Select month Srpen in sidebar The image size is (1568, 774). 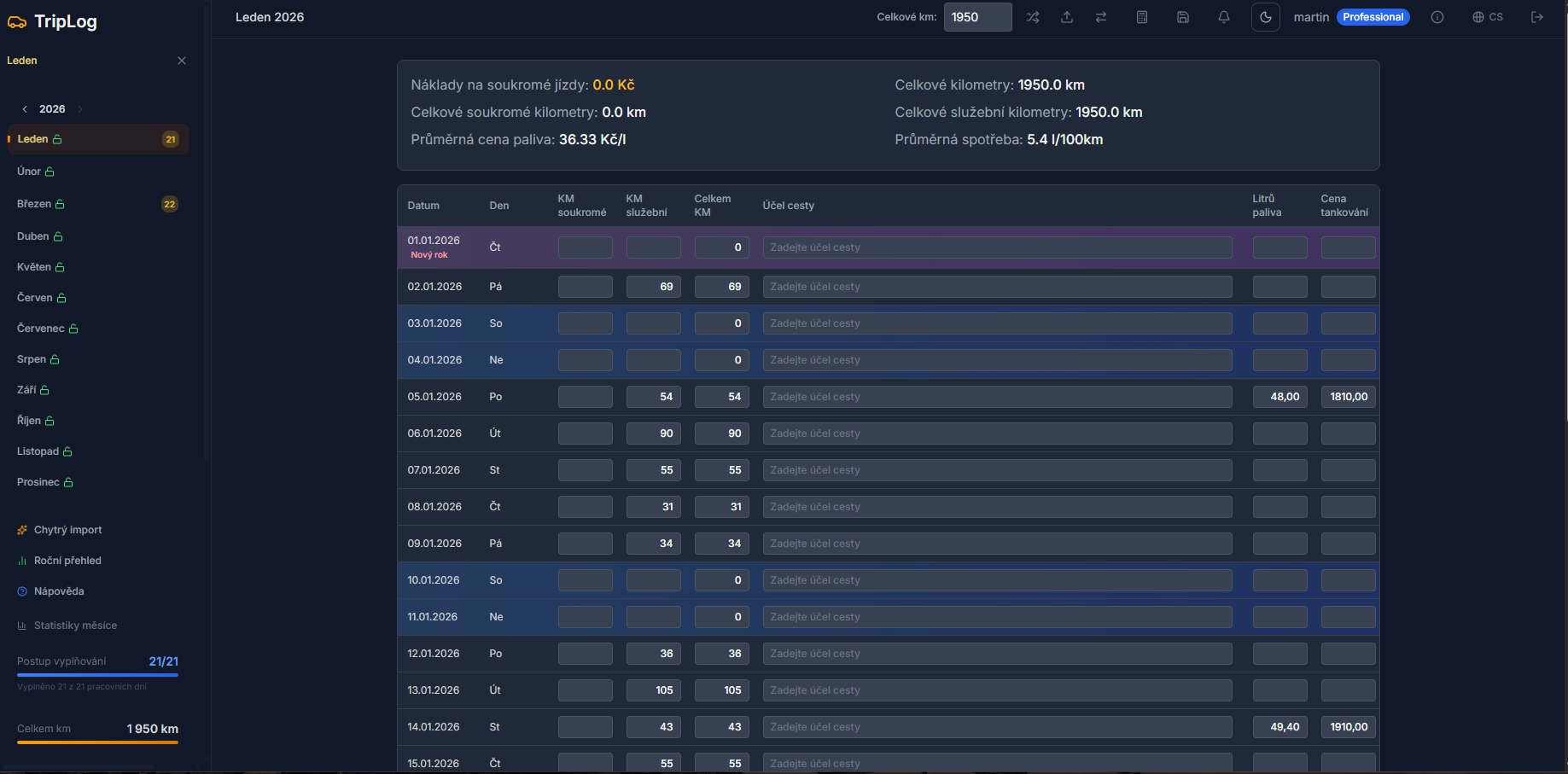(32, 359)
